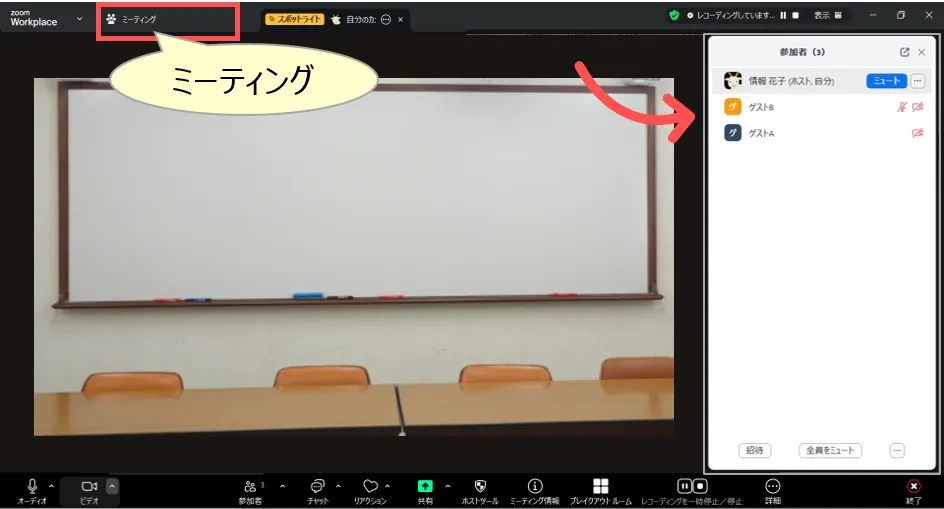
Task: Toggle the Audio (オーディオ) microphone
Action: [32, 486]
